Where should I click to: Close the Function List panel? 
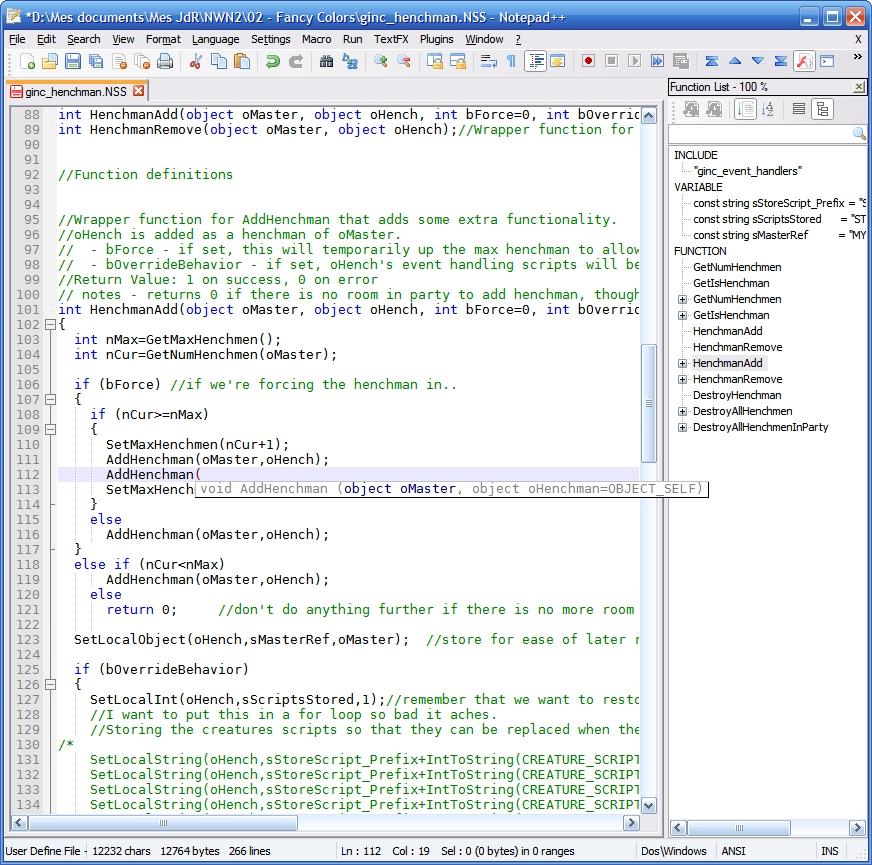[859, 87]
